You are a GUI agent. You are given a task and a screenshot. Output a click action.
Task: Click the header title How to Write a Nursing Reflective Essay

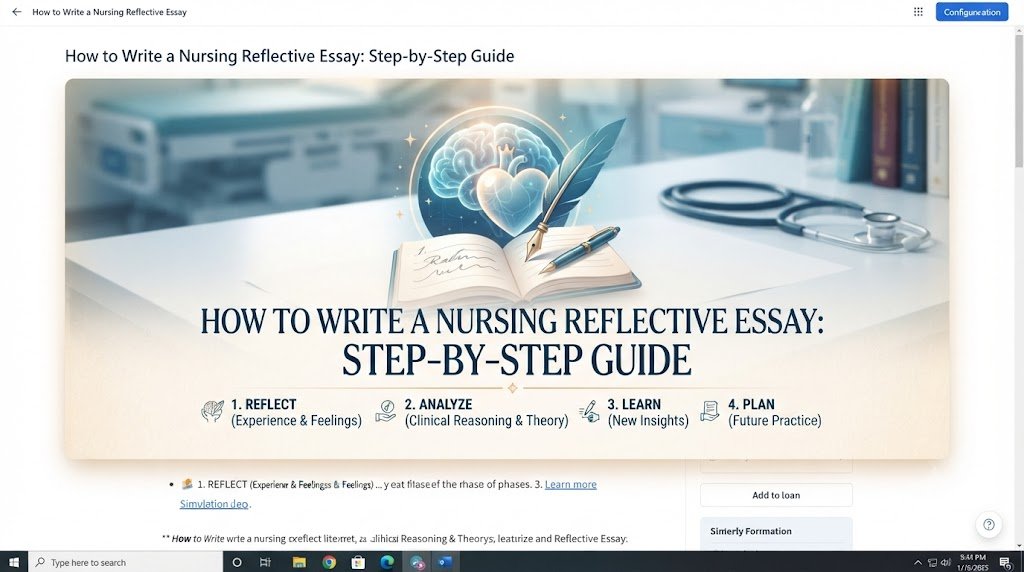pyautogui.click(x=109, y=12)
